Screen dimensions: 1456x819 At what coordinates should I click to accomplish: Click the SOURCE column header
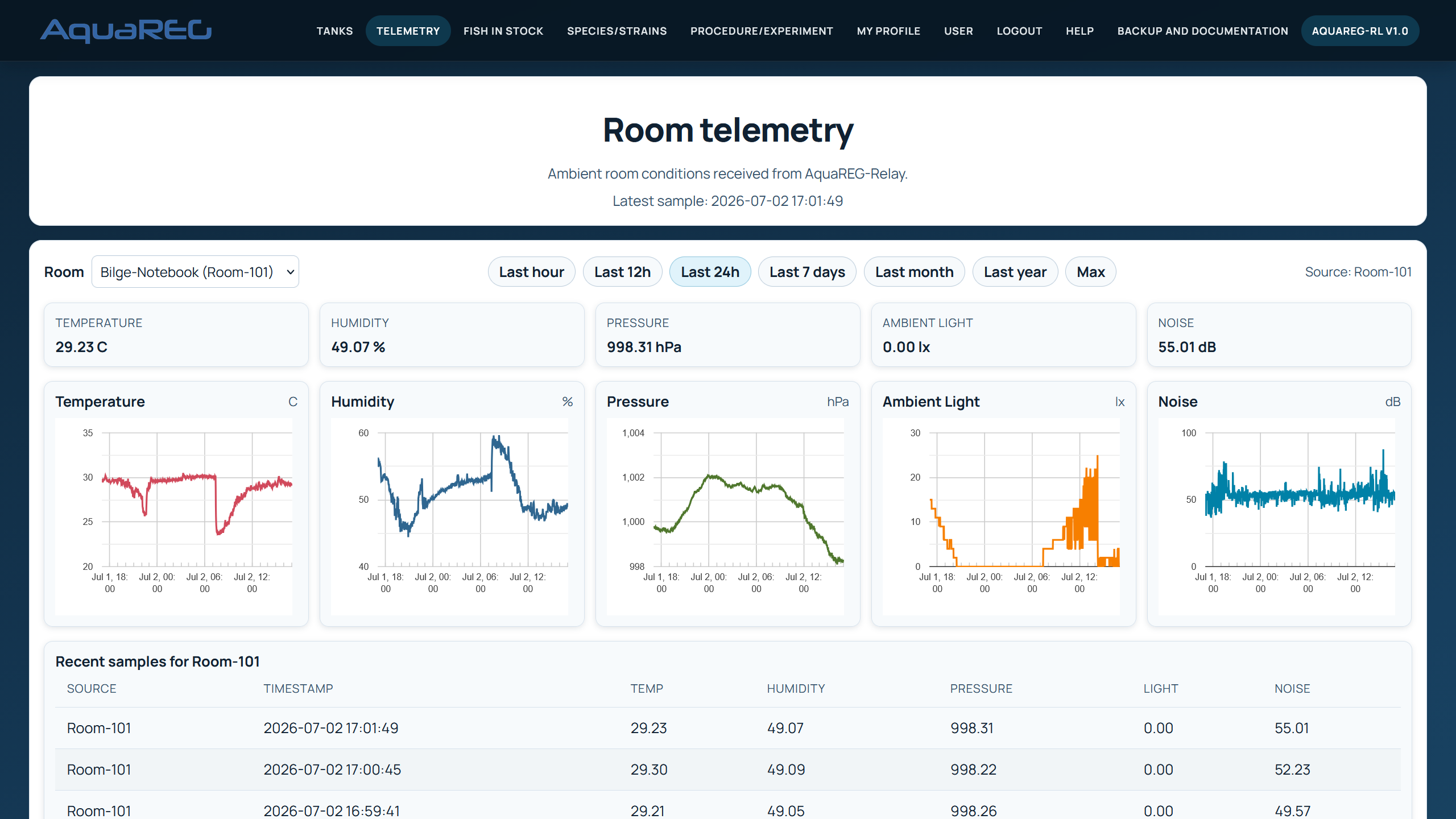point(92,689)
